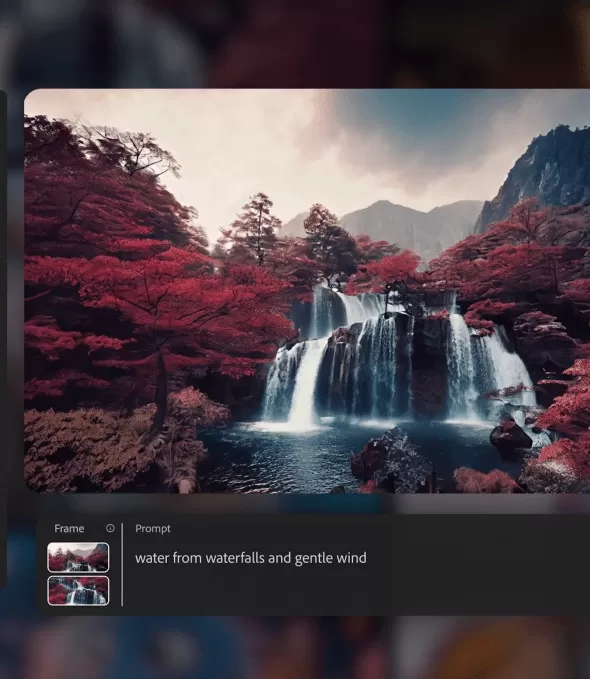Click the vertical divider between Frame and Prompt
The height and width of the screenshot is (679, 590).
click(x=122, y=564)
